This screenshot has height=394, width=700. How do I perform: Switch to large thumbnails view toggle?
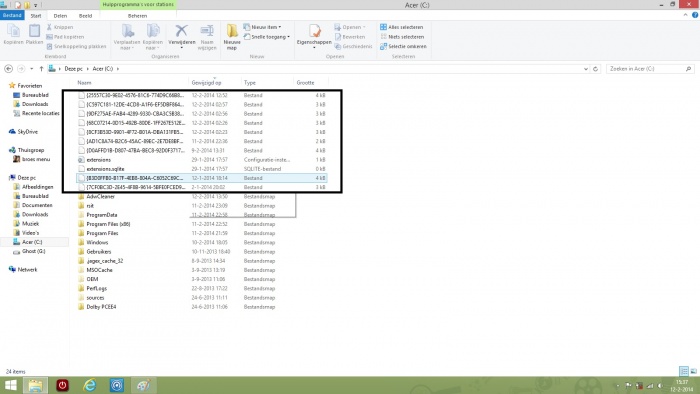693,371
